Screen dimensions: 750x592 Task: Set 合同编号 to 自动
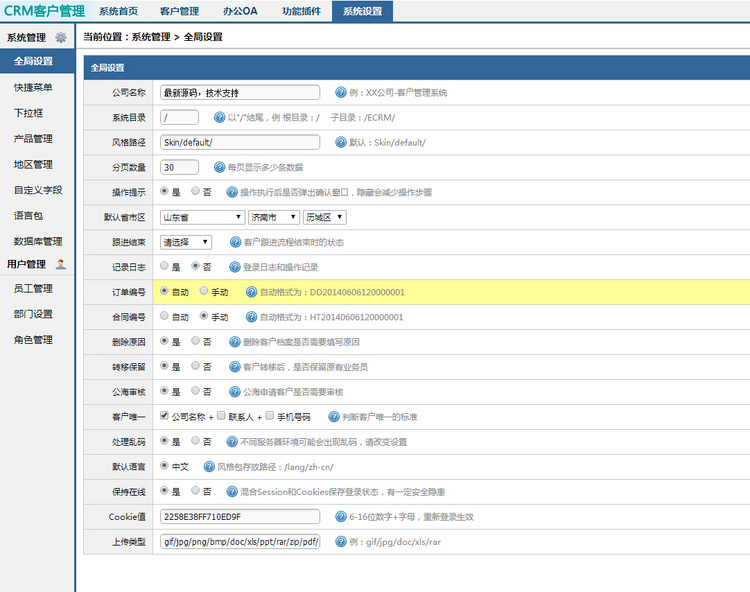point(164,315)
